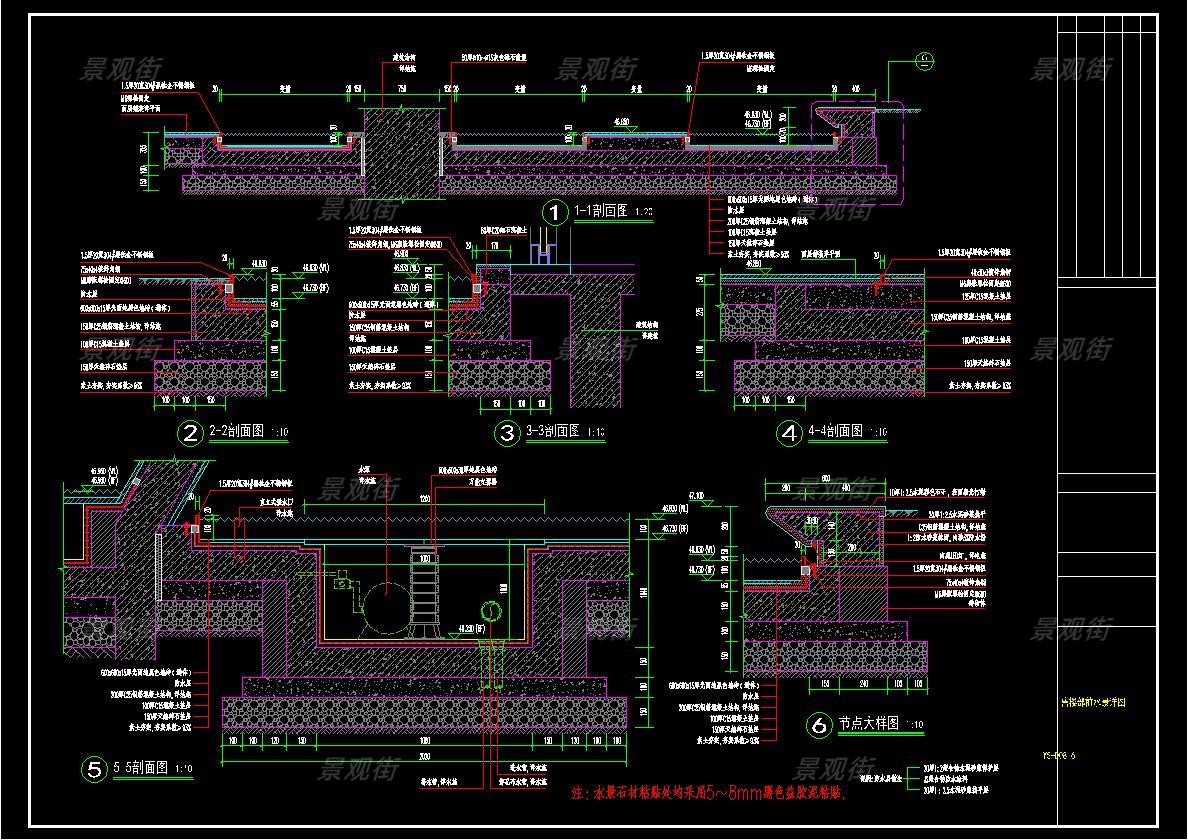Click the yellow drawing name in the title block

point(1093,703)
